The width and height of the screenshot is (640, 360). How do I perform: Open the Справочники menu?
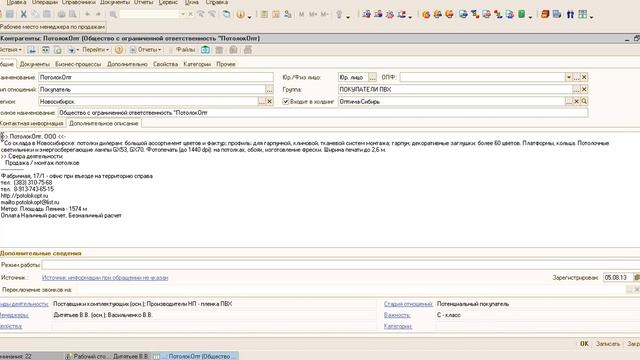(78, 2)
